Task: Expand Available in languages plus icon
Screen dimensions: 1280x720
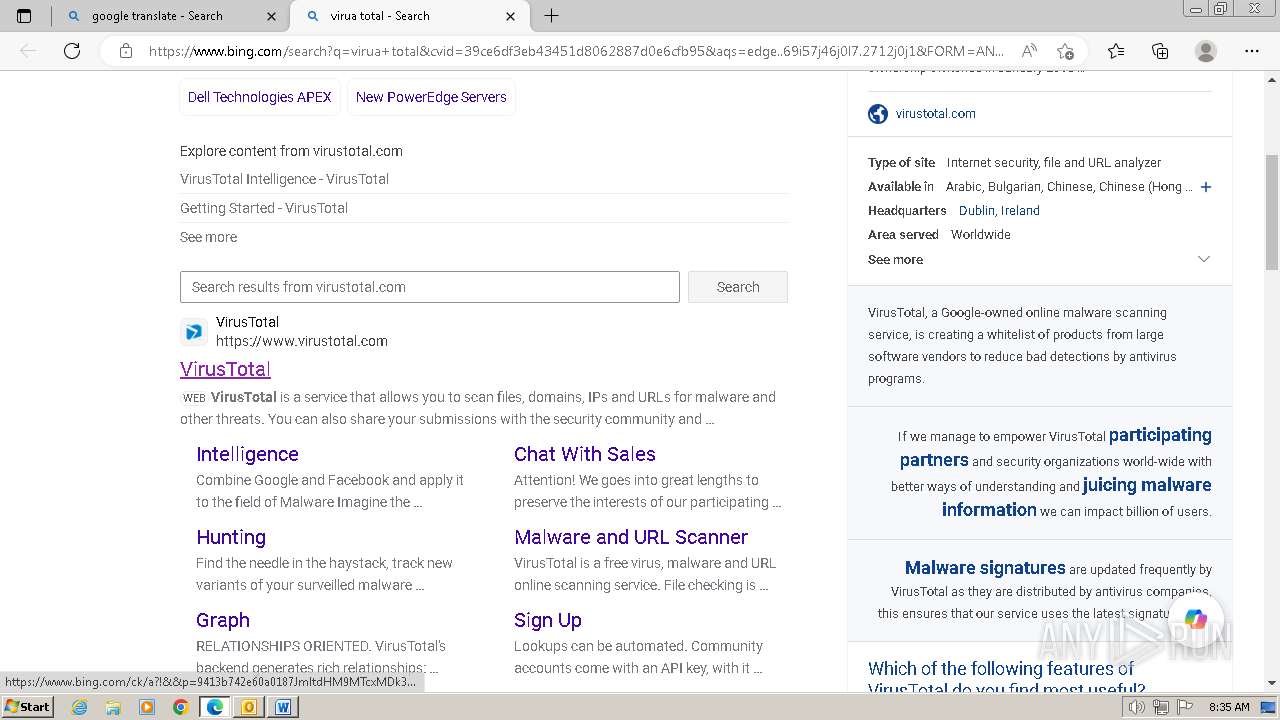Action: (x=1206, y=187)
